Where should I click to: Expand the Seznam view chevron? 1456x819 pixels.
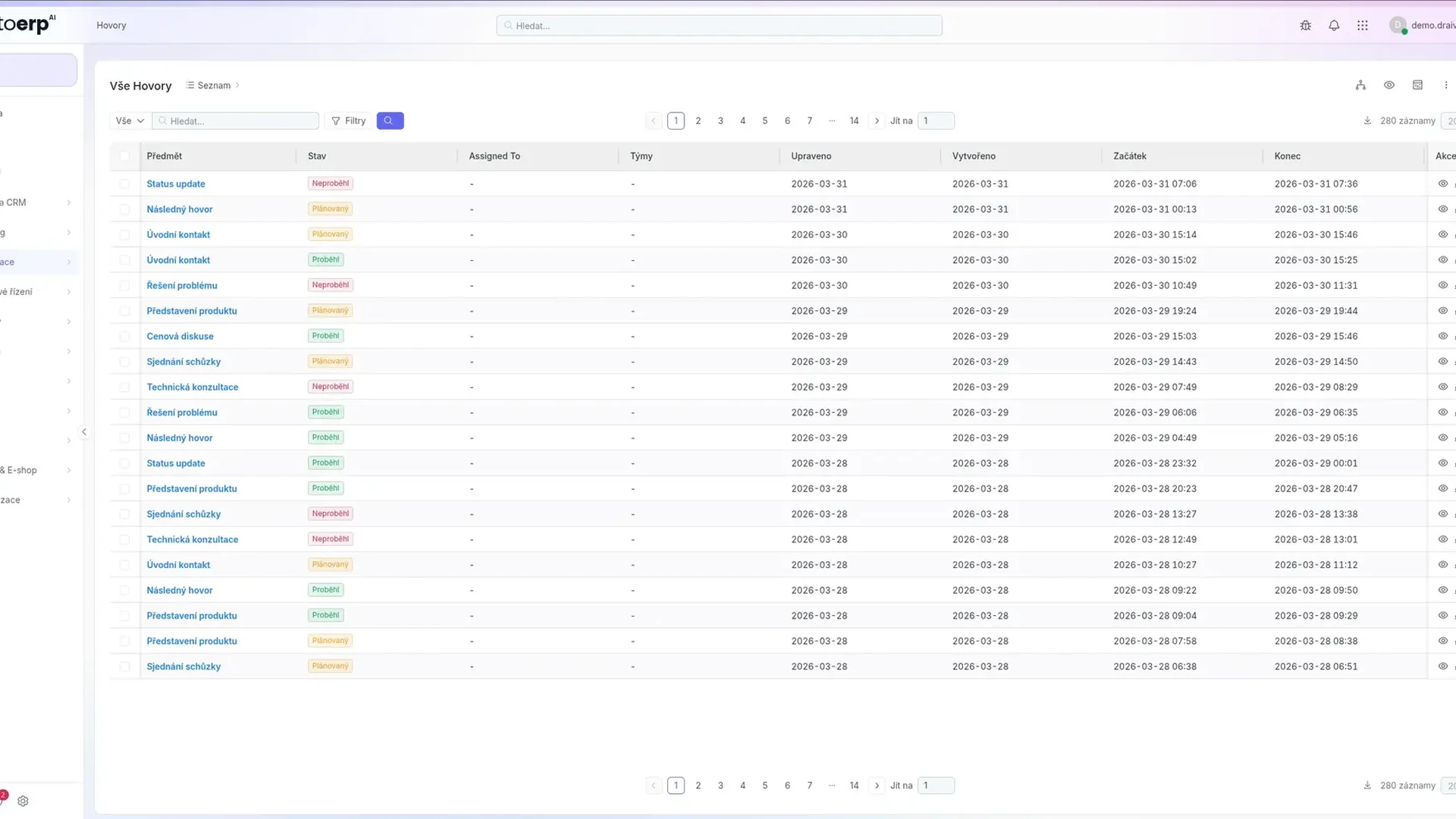pos(237,85)
